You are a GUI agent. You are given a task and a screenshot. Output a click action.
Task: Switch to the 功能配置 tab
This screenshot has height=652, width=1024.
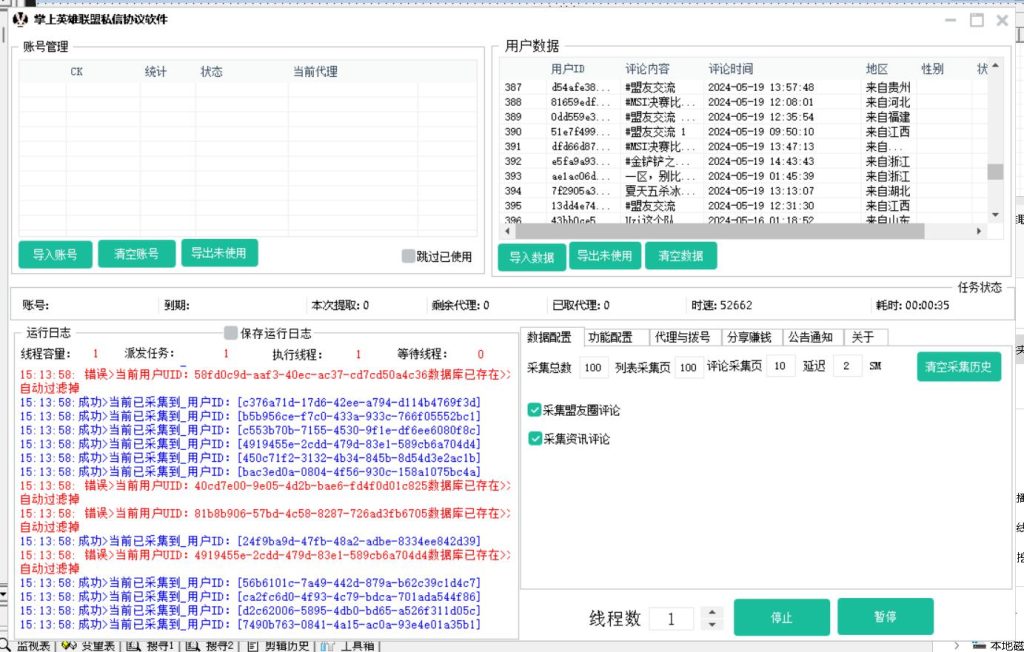pos(612,337)
